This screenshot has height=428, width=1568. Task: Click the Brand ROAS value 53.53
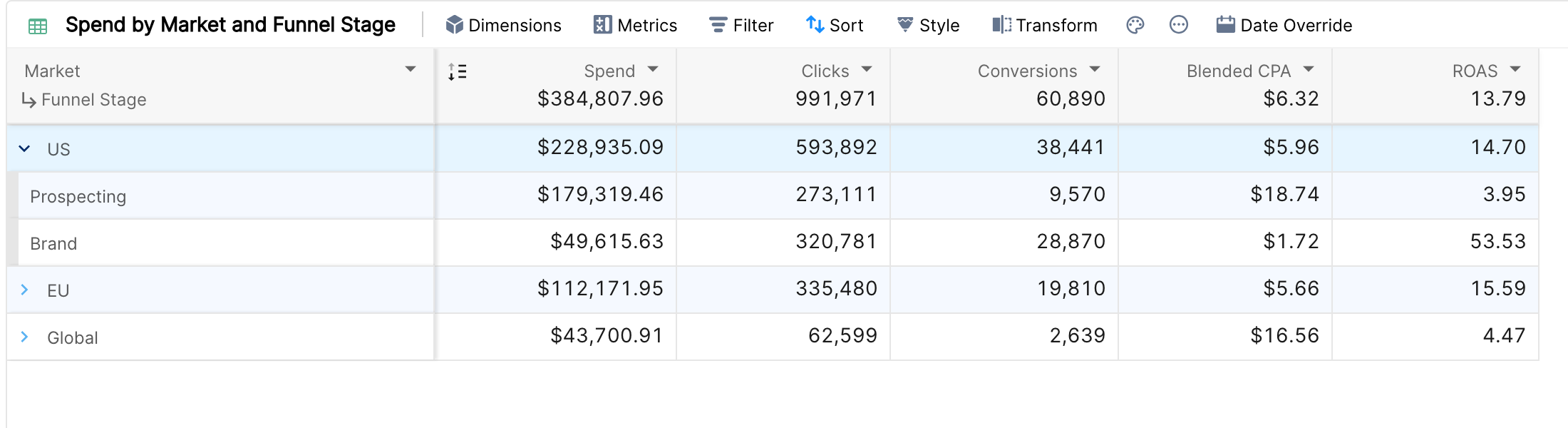(x=1498, y=241)
